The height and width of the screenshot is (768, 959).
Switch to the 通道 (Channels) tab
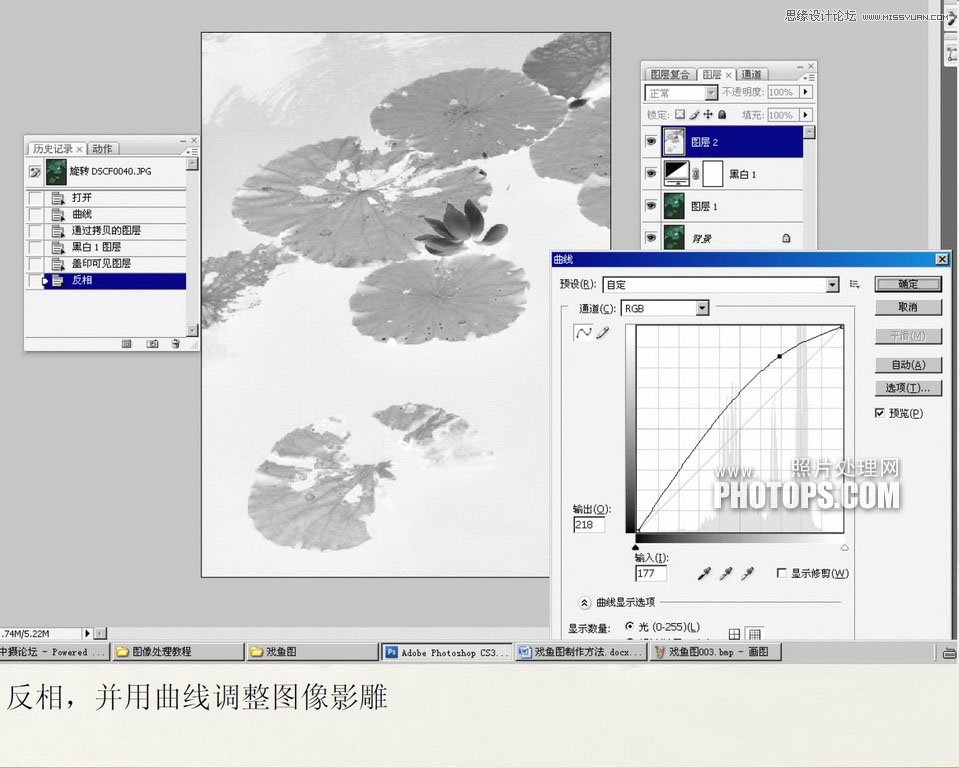pos(752,74)
